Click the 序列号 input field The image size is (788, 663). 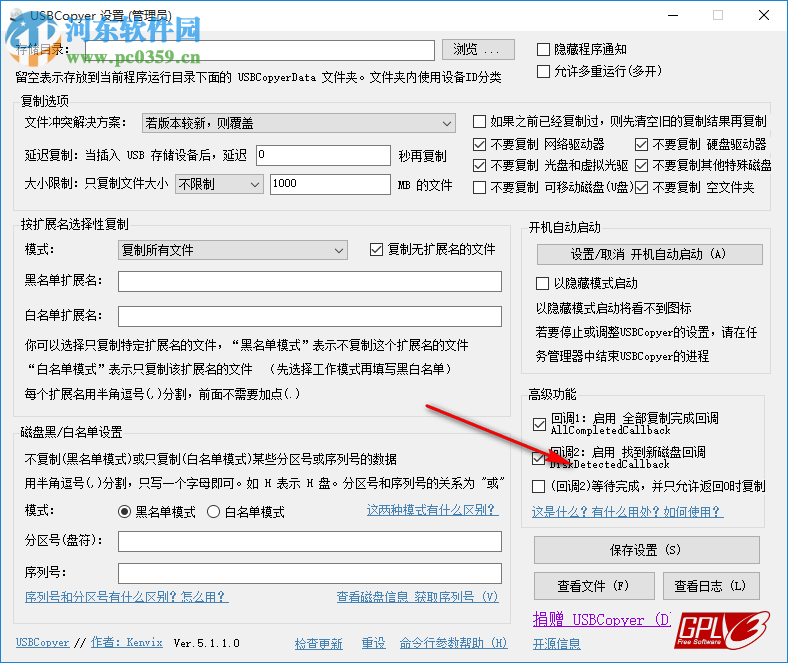point(310,574)
